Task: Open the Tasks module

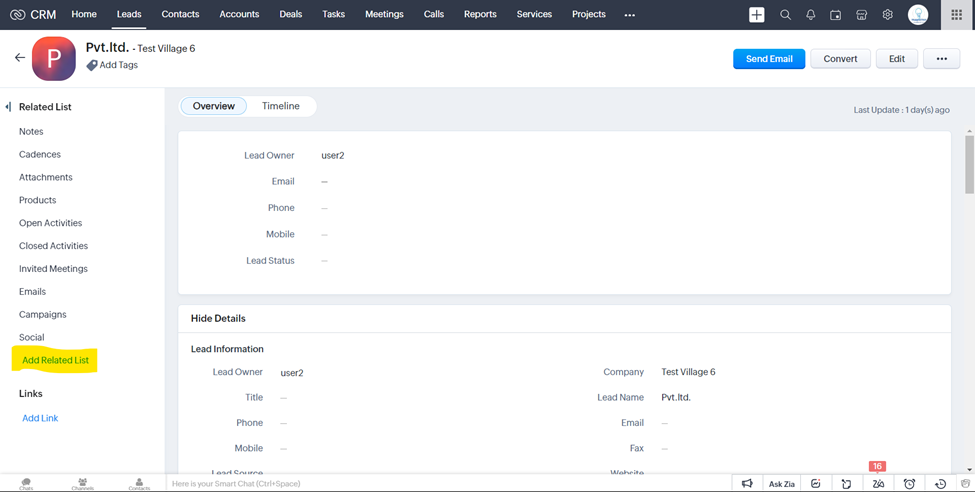Action: pyautogui.click(x=333, y=14)
